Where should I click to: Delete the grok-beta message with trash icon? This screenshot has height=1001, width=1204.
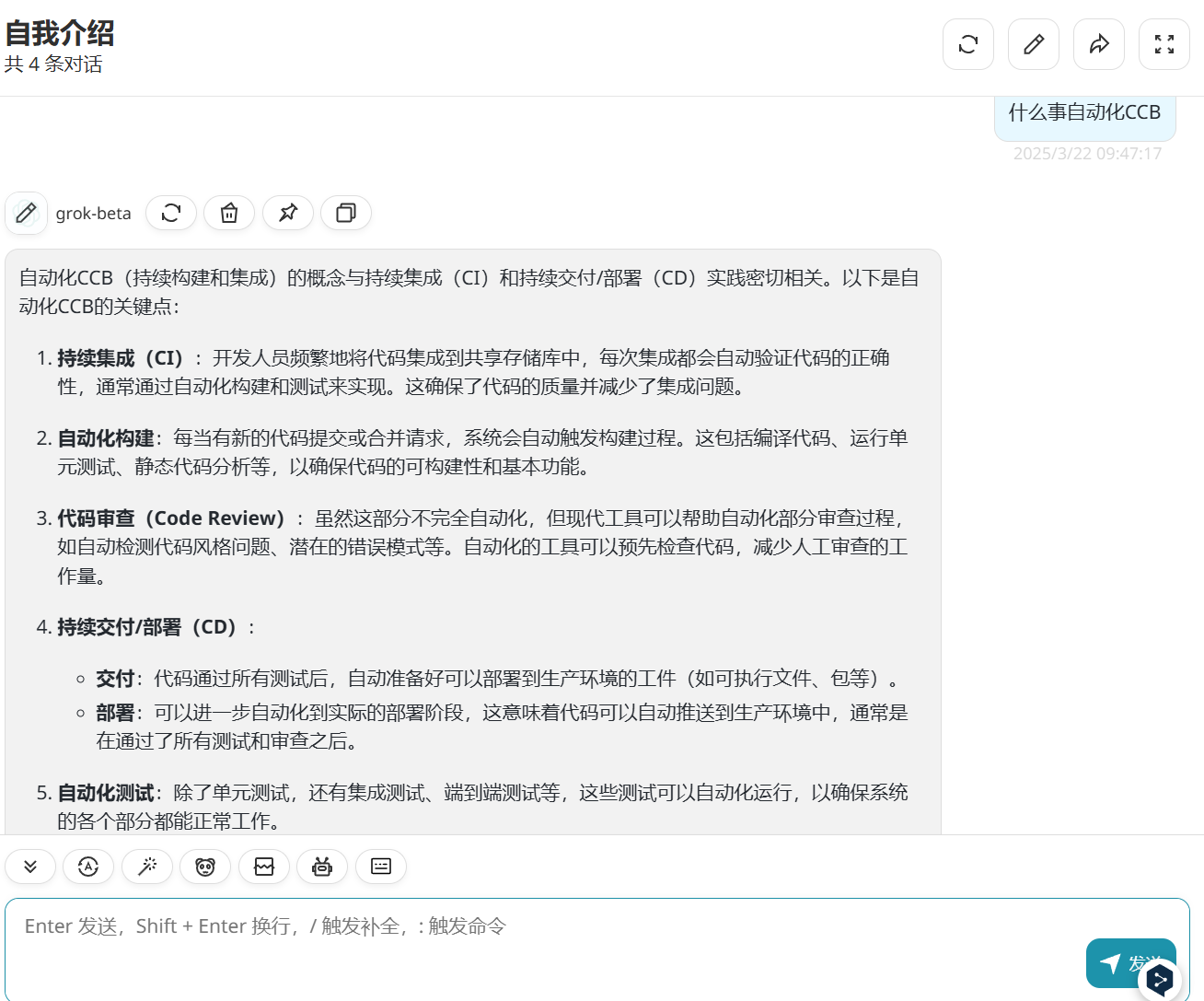(229, 213)
